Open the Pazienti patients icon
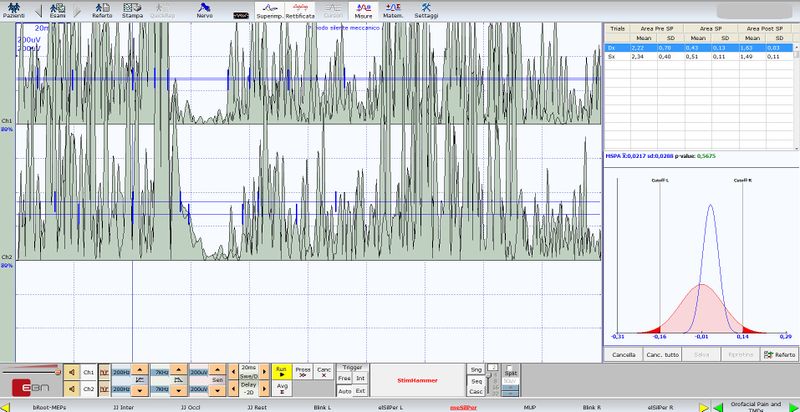This screenshot has height=412, width=800. 13,12
